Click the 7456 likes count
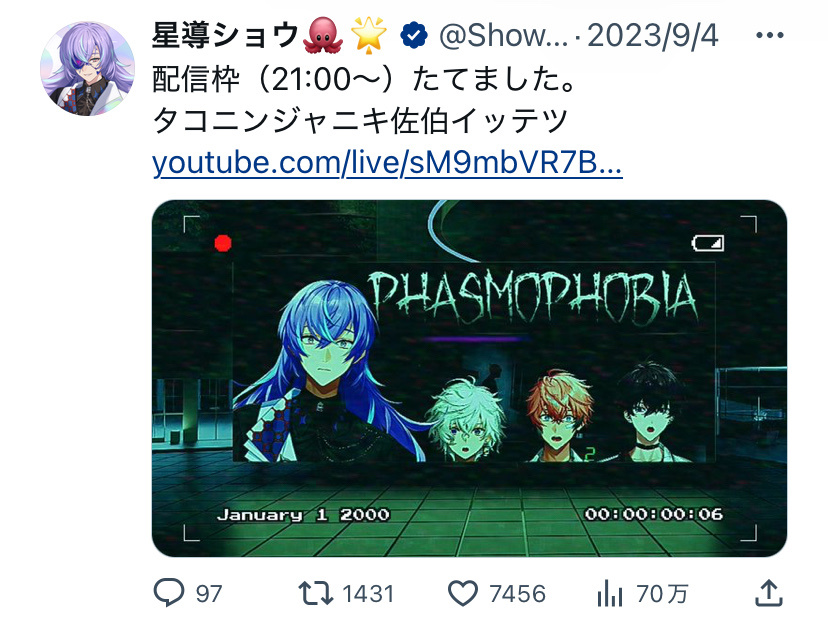 517,594
